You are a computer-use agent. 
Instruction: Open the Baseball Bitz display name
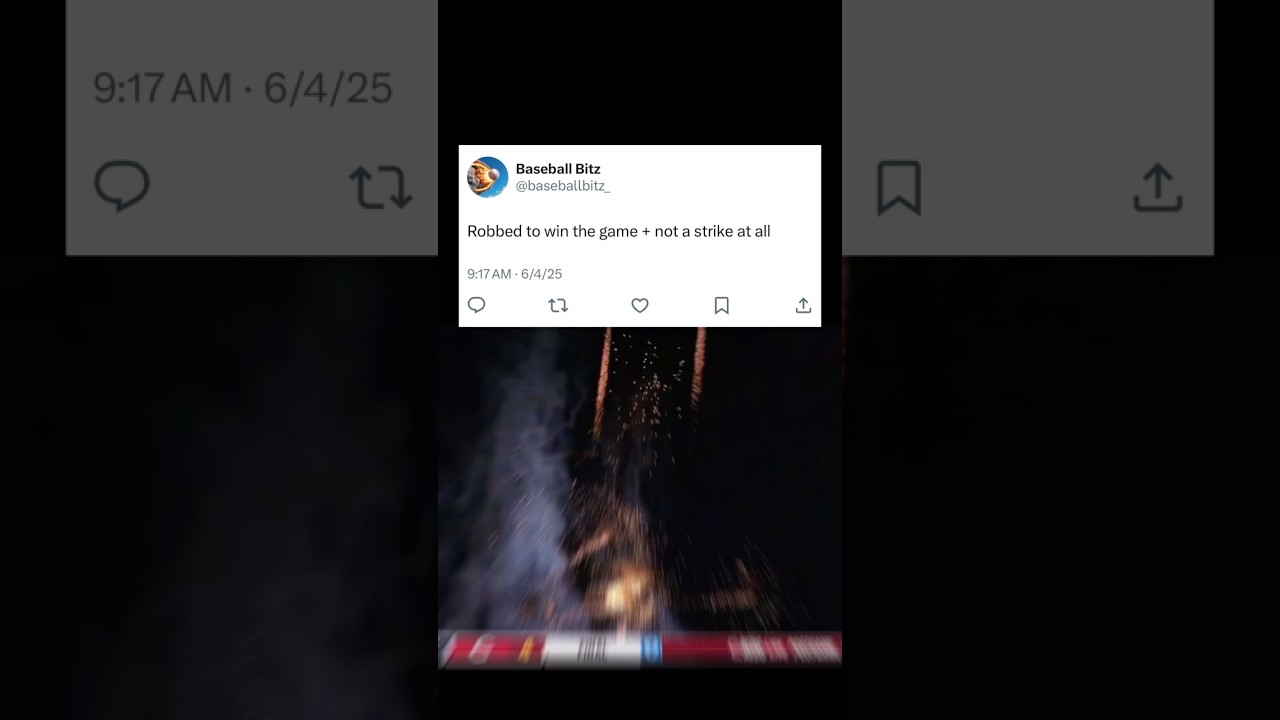click(558, 169)
